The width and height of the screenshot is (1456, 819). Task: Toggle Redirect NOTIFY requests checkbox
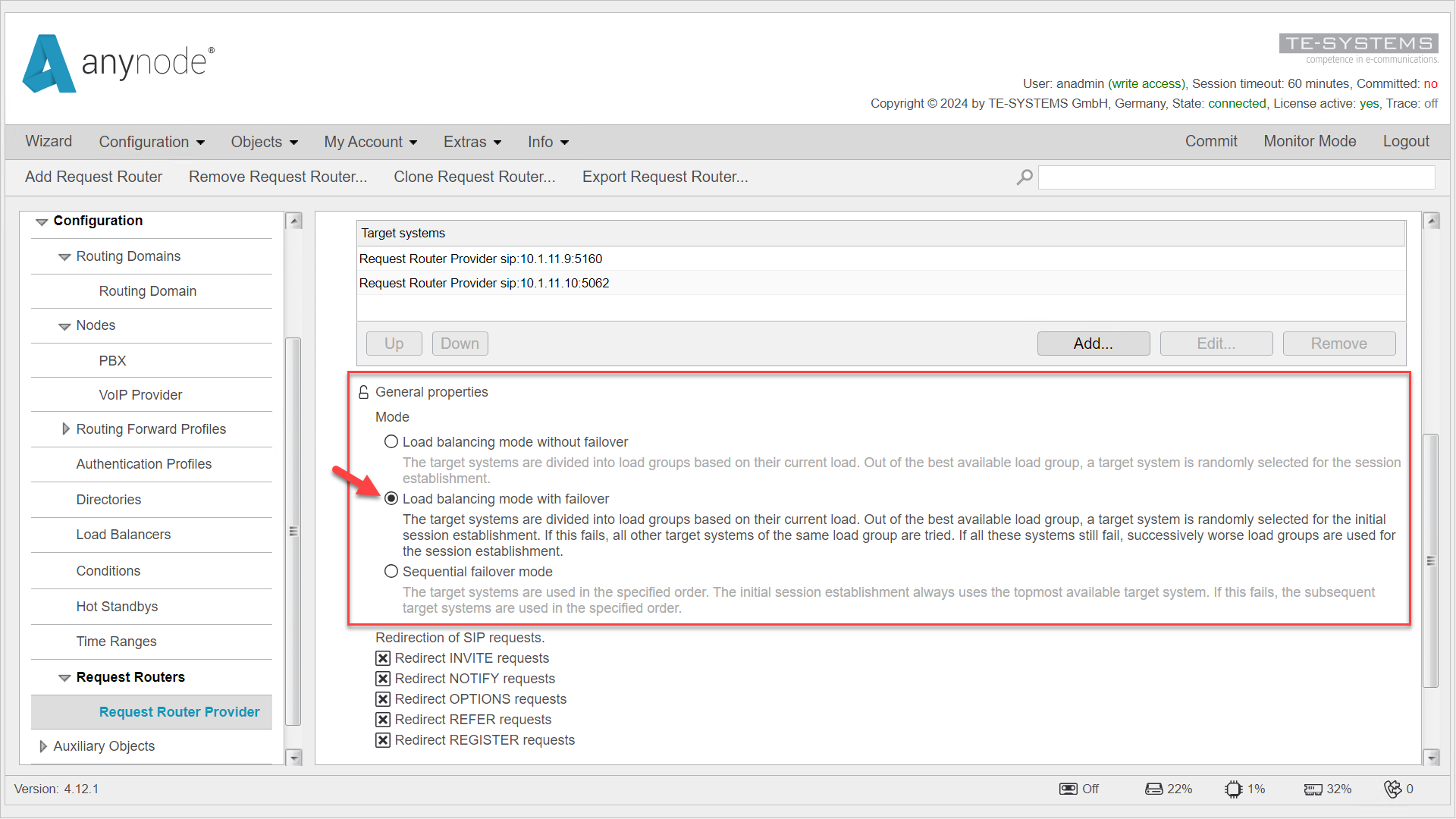[383, 679]
